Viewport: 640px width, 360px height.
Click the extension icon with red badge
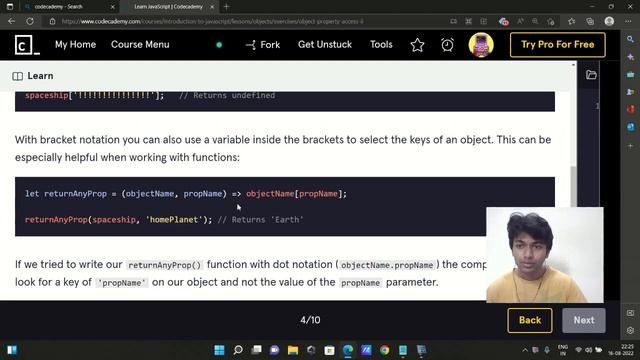[503, 21]
